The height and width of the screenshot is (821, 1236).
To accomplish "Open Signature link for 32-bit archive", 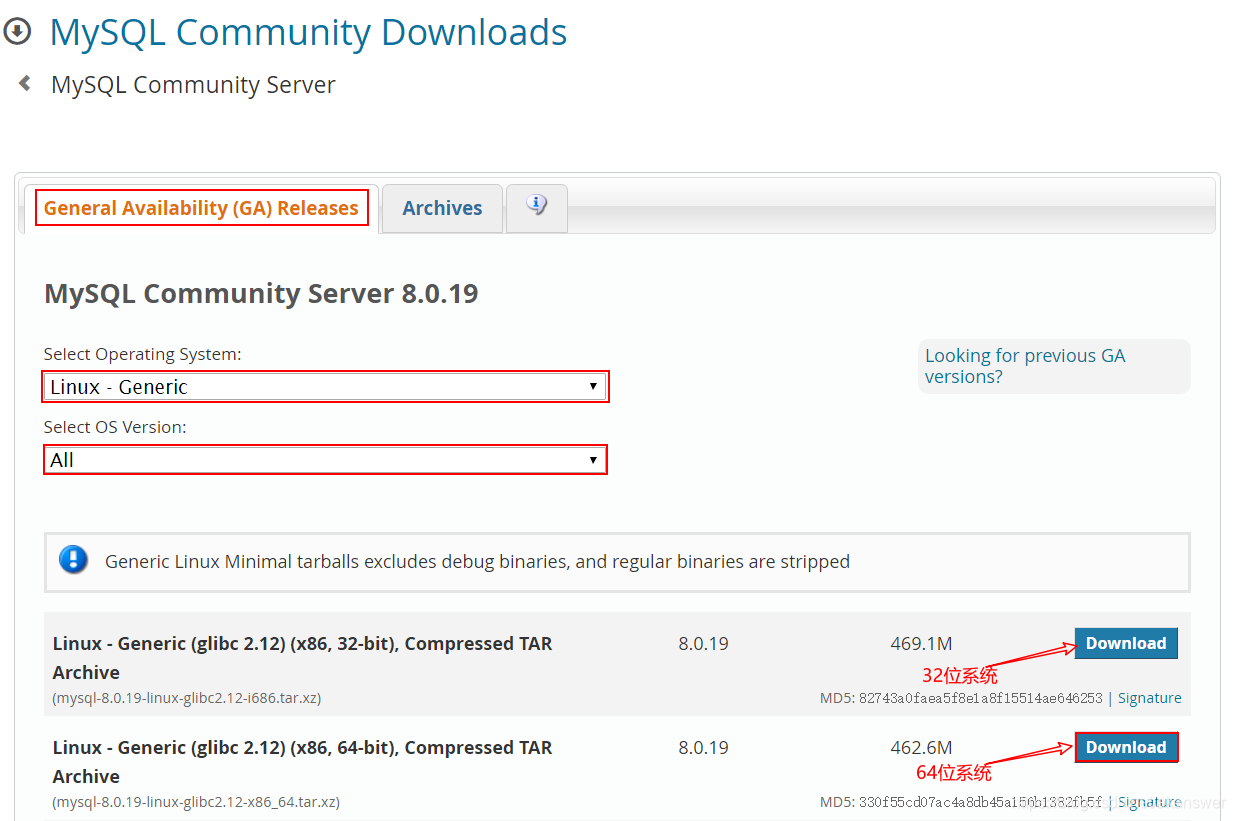I will pyautogui.click(x=1149, y=698).
